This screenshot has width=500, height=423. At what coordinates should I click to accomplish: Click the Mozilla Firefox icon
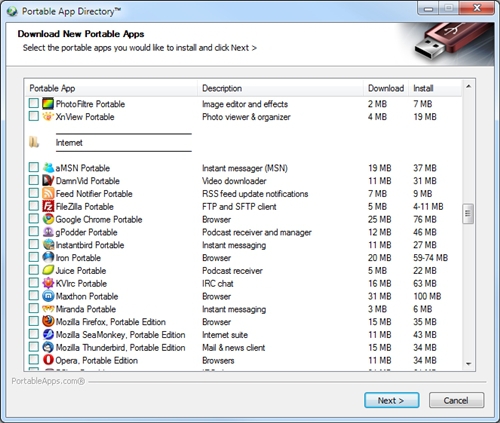(x=48, y=322)
